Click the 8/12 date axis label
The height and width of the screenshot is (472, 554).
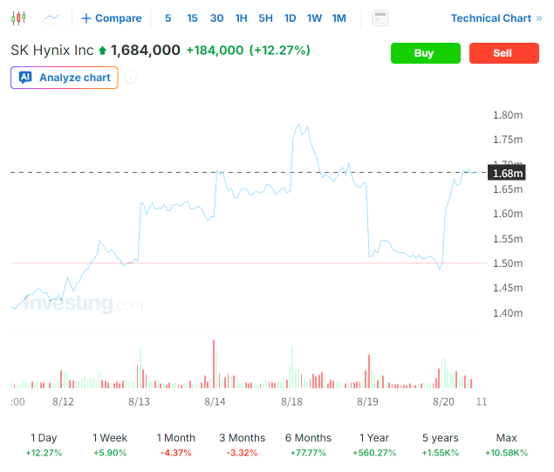(63, 402)
